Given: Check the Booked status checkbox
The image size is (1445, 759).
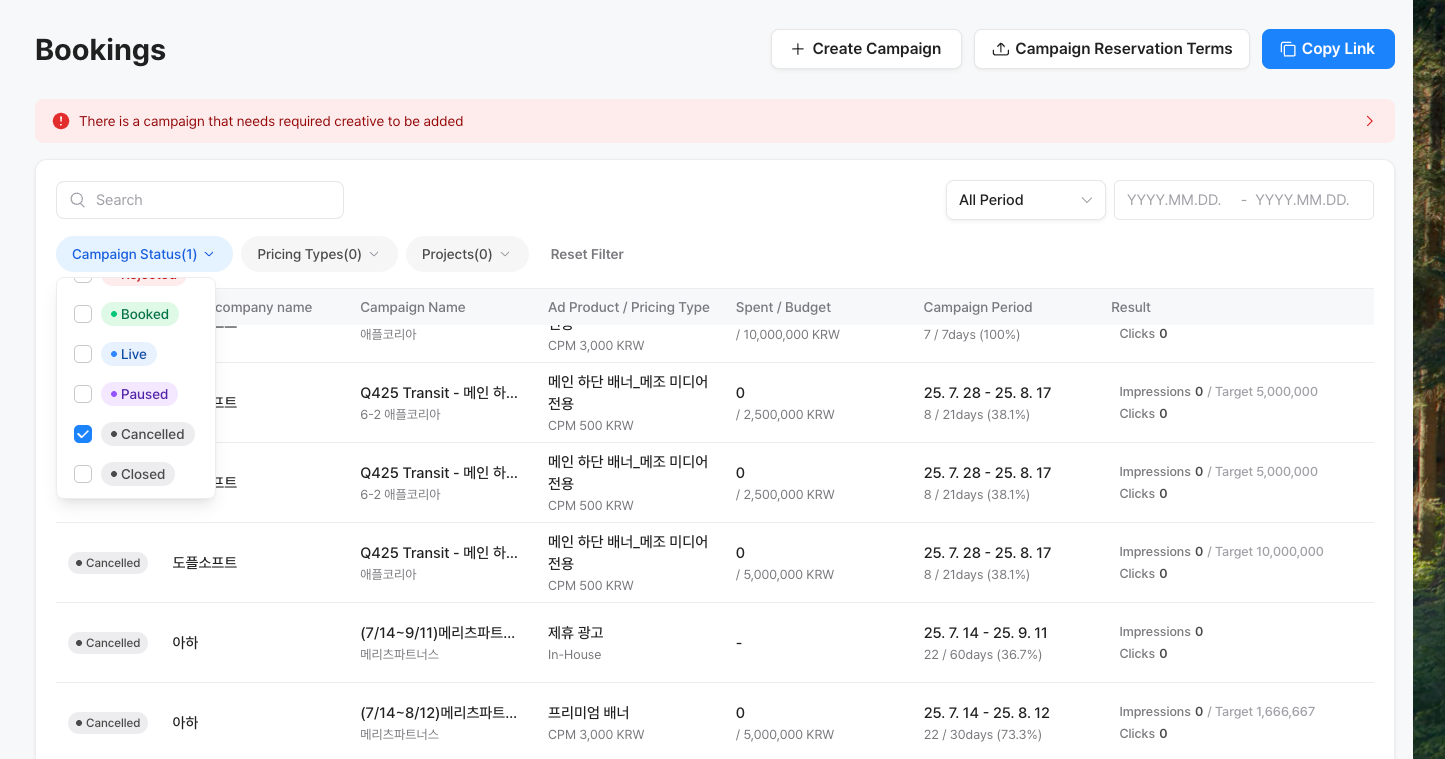Looking at the screenshot, I should tap(83, 314).
